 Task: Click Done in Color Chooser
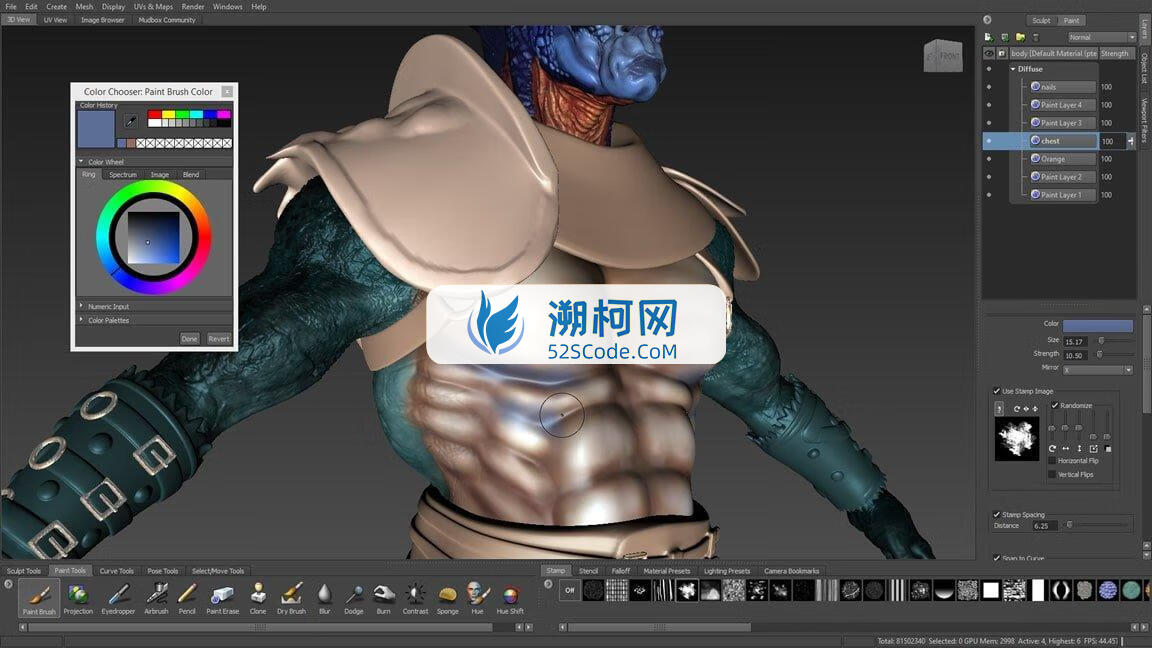[x=190, y=339]
